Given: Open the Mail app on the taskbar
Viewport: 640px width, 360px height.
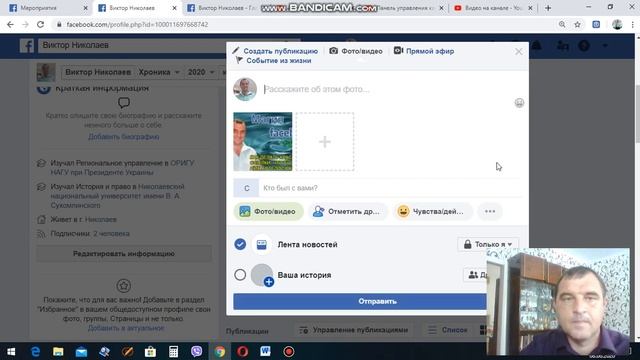Looking at the screenshot, I should (81, 351).
